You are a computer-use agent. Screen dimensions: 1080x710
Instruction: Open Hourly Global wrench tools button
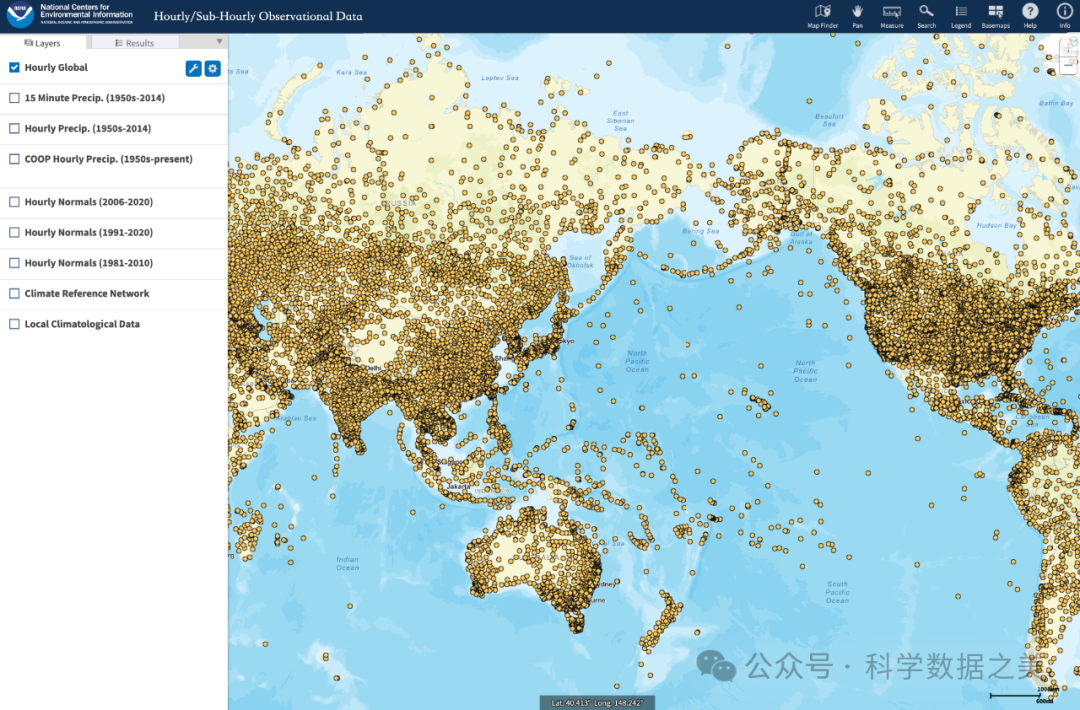(194, 68)
